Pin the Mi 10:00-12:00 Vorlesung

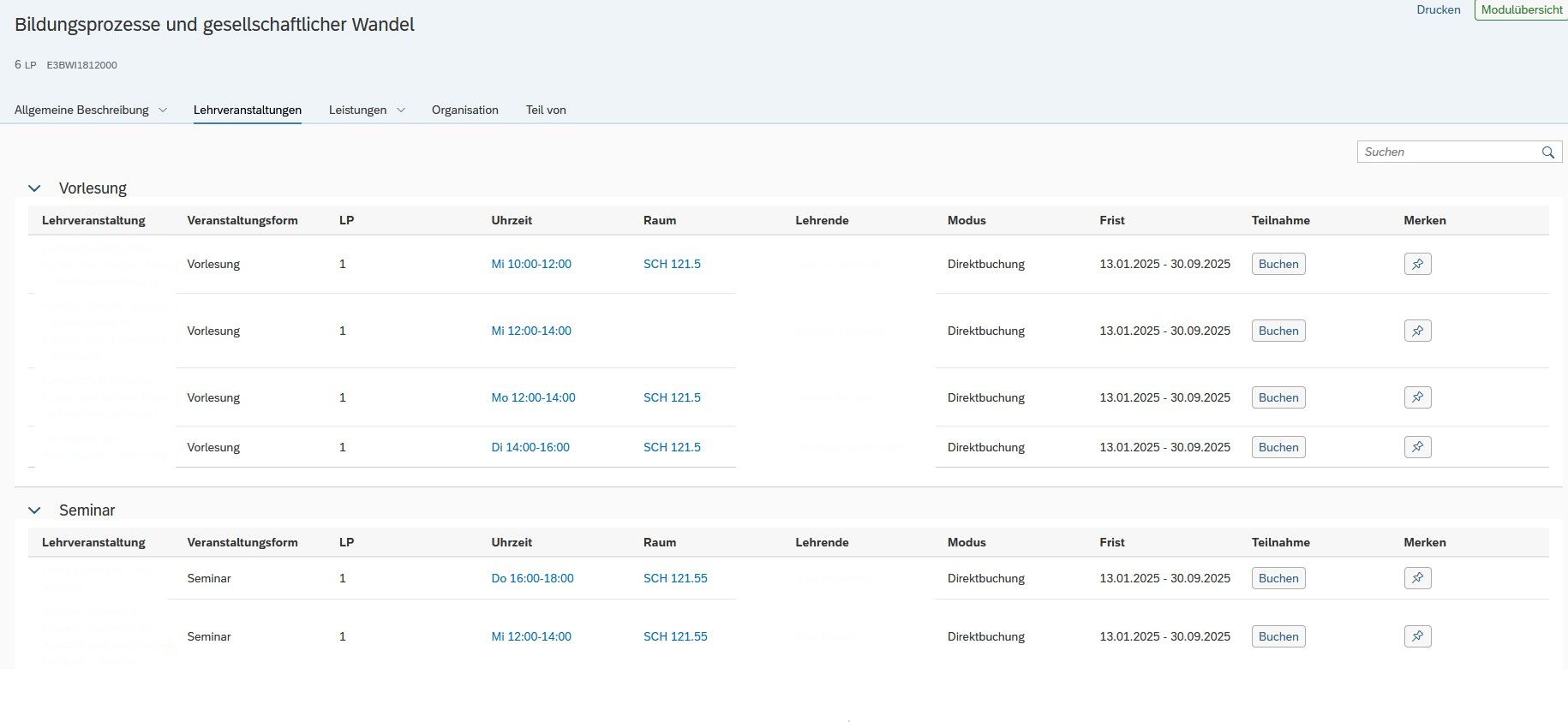point(1417,264)
